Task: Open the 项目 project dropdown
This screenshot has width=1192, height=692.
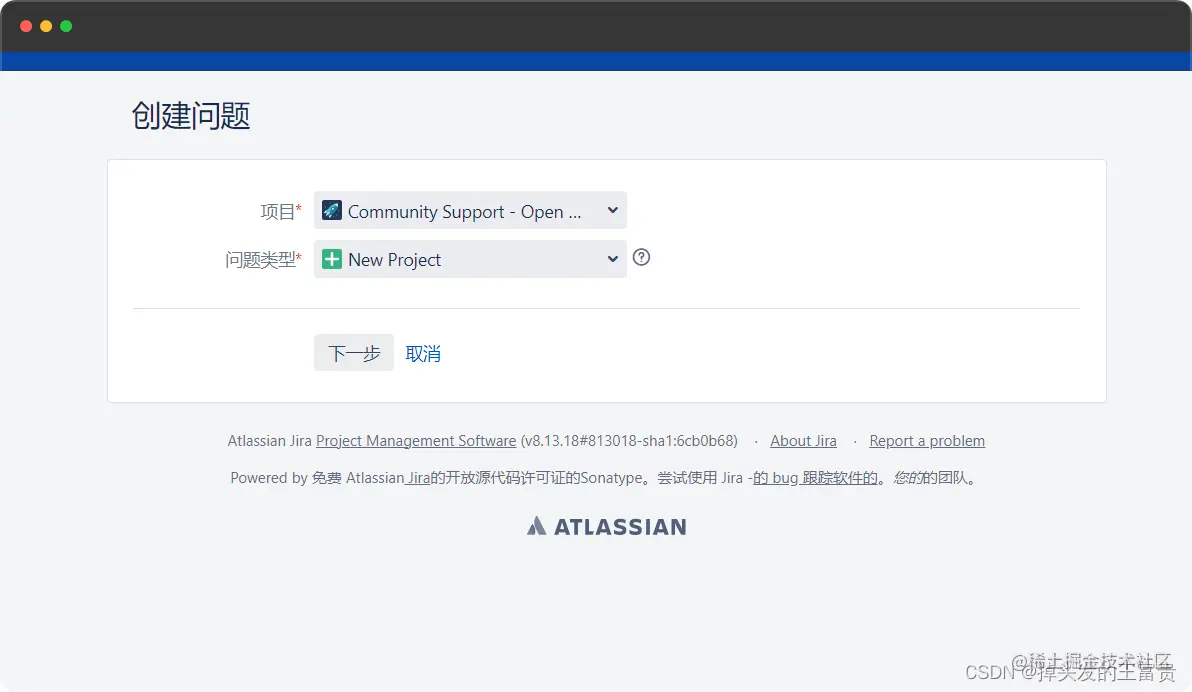Action: click(470, 211)
